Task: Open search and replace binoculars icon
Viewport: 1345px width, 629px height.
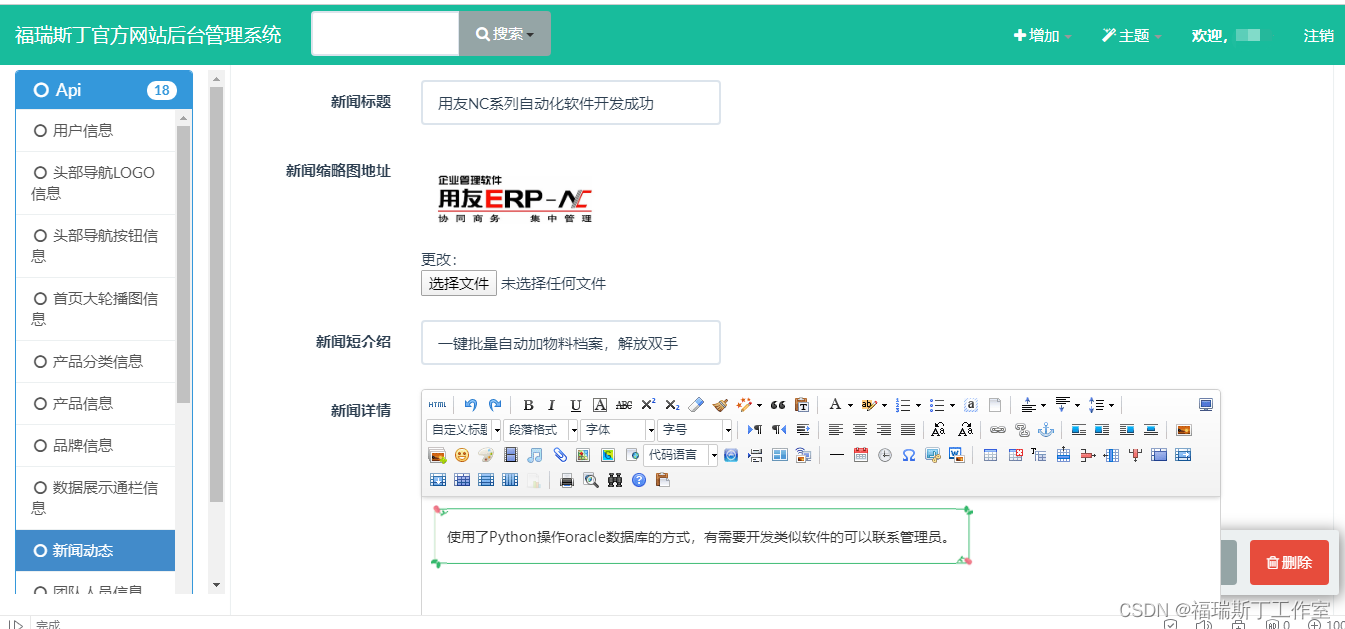Action: pyautogui.click(x=615, y=480)
